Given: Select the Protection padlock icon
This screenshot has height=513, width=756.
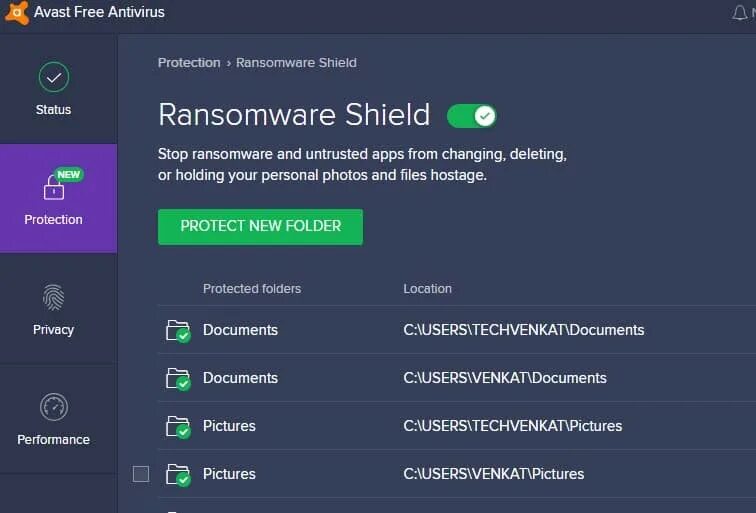Looking at the screenshot, I should pos(54,187).
